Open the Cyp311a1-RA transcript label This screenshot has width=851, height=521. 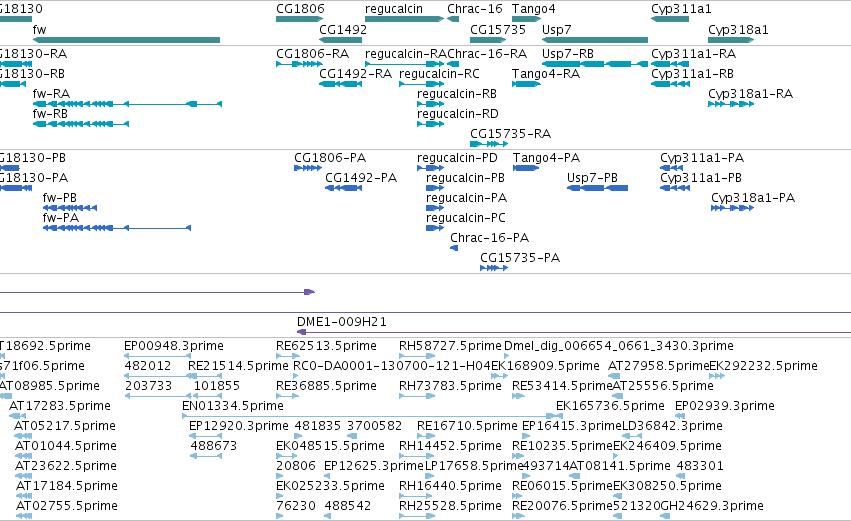(694, 54)
